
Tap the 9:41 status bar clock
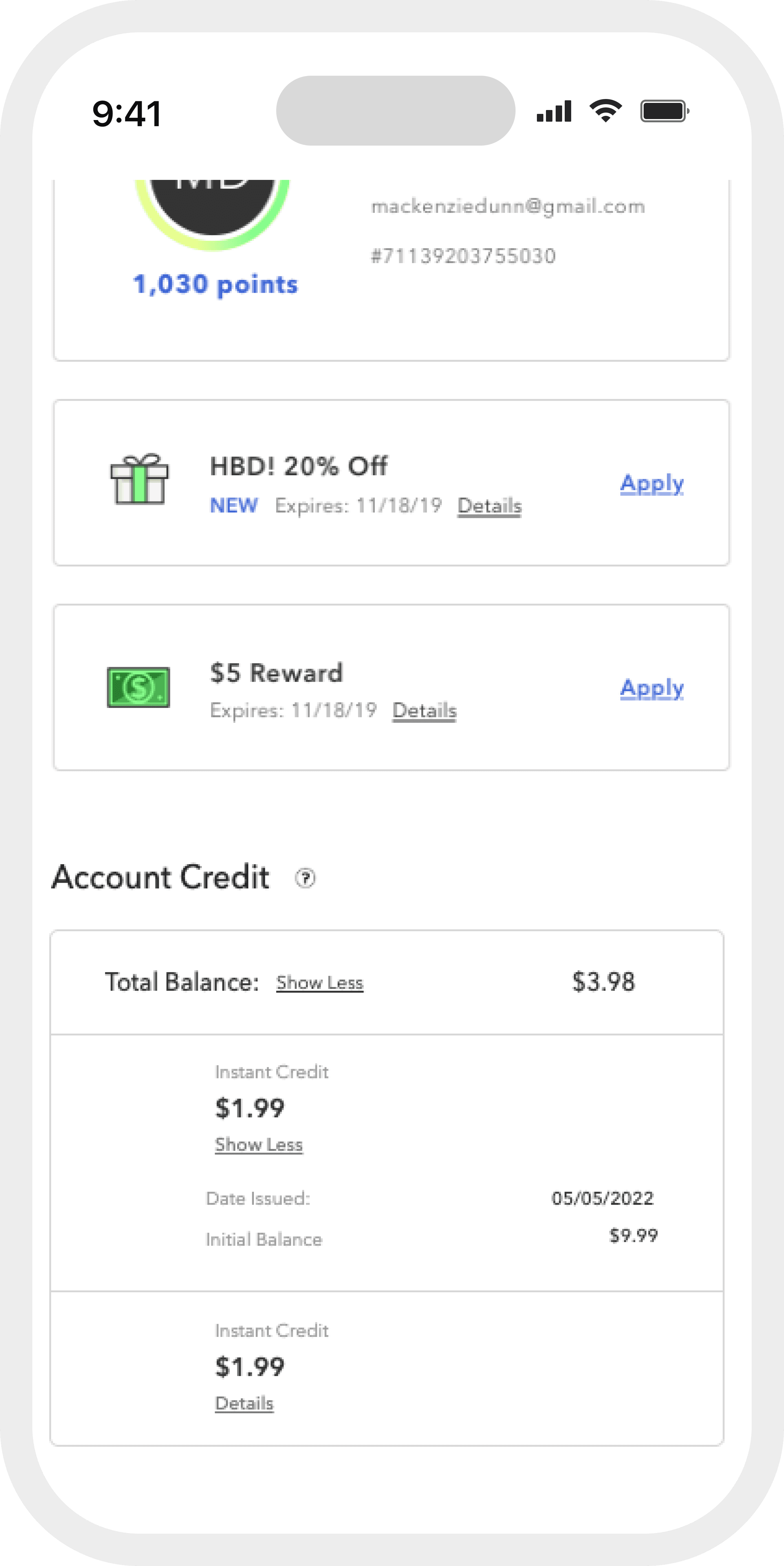click(x=127, y=114)
